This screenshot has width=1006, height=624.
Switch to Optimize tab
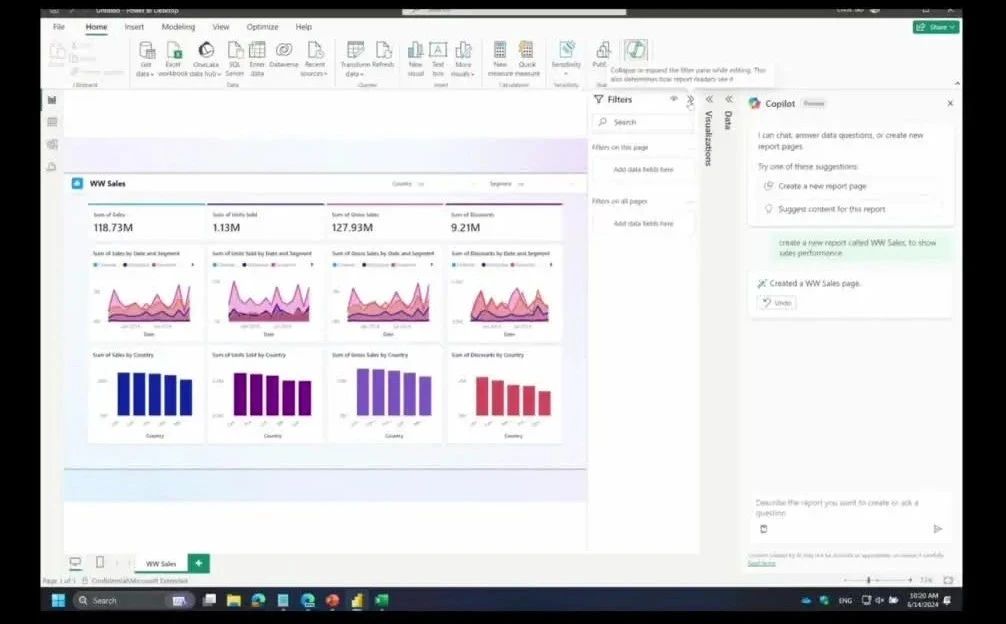pos(262,27)
